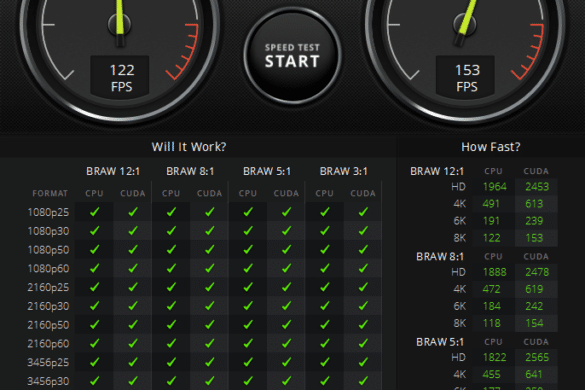
Task: Click the 1080p30 checkmark under BRAW 8:1 CPU
Action: coord(171,231)
